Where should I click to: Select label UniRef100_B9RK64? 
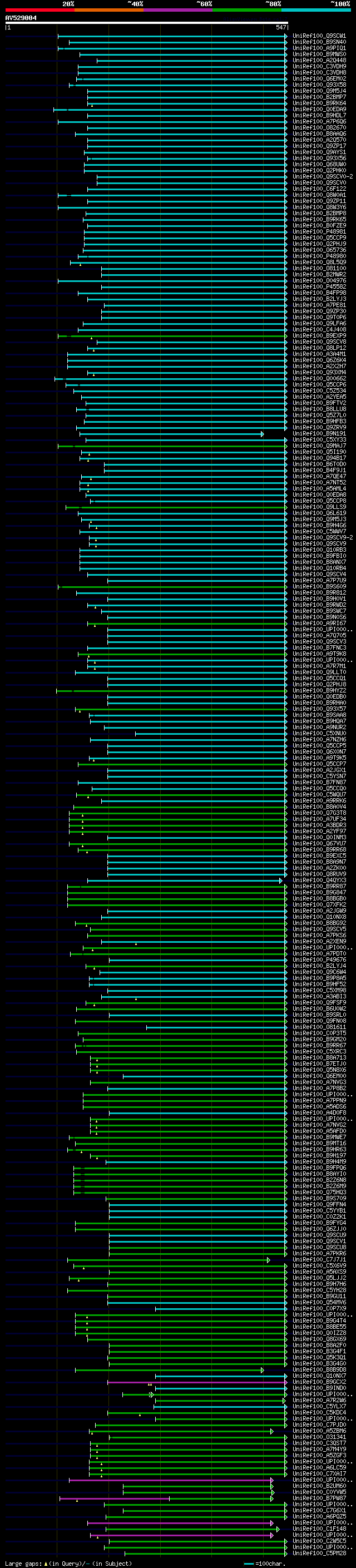click(319, 103)
